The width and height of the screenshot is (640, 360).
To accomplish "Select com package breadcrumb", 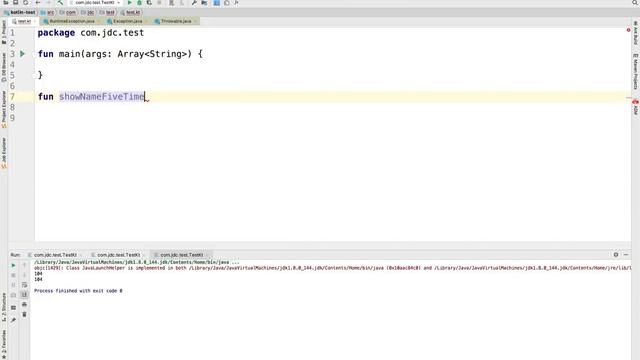I will coord(68,12).
